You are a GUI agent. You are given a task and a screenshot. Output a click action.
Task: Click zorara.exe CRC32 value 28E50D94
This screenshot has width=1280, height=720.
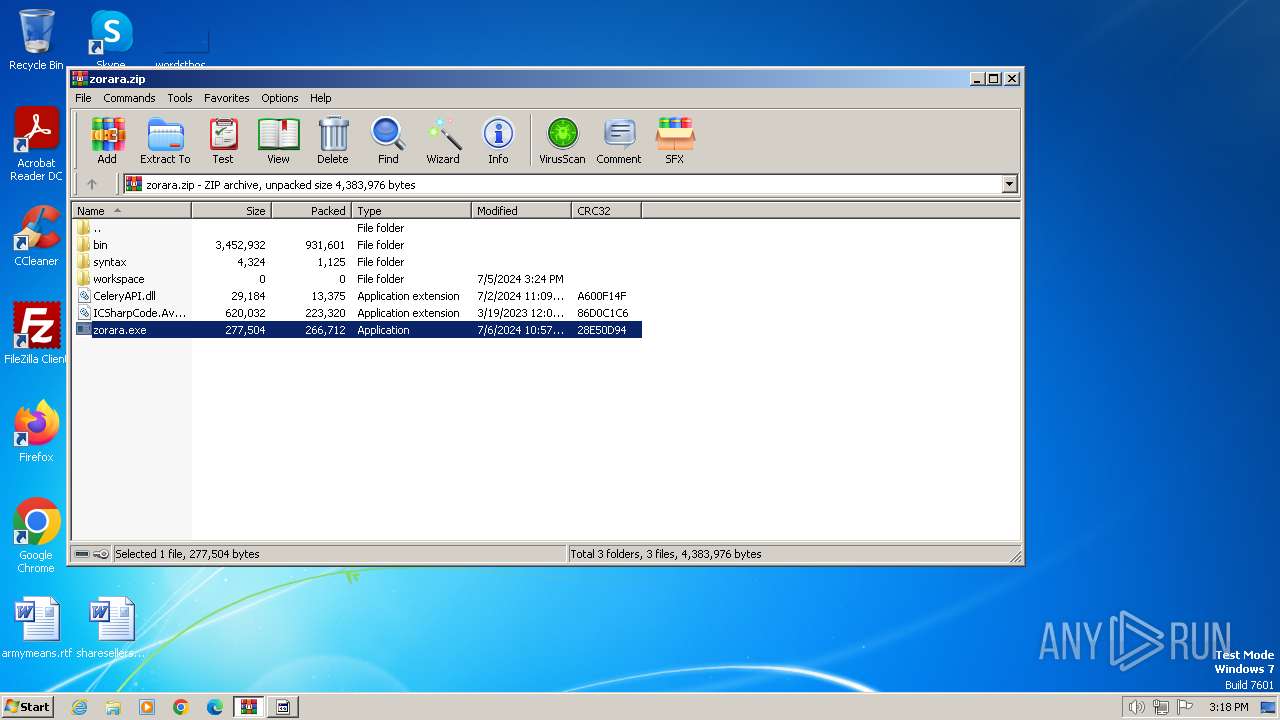[601, 330]
